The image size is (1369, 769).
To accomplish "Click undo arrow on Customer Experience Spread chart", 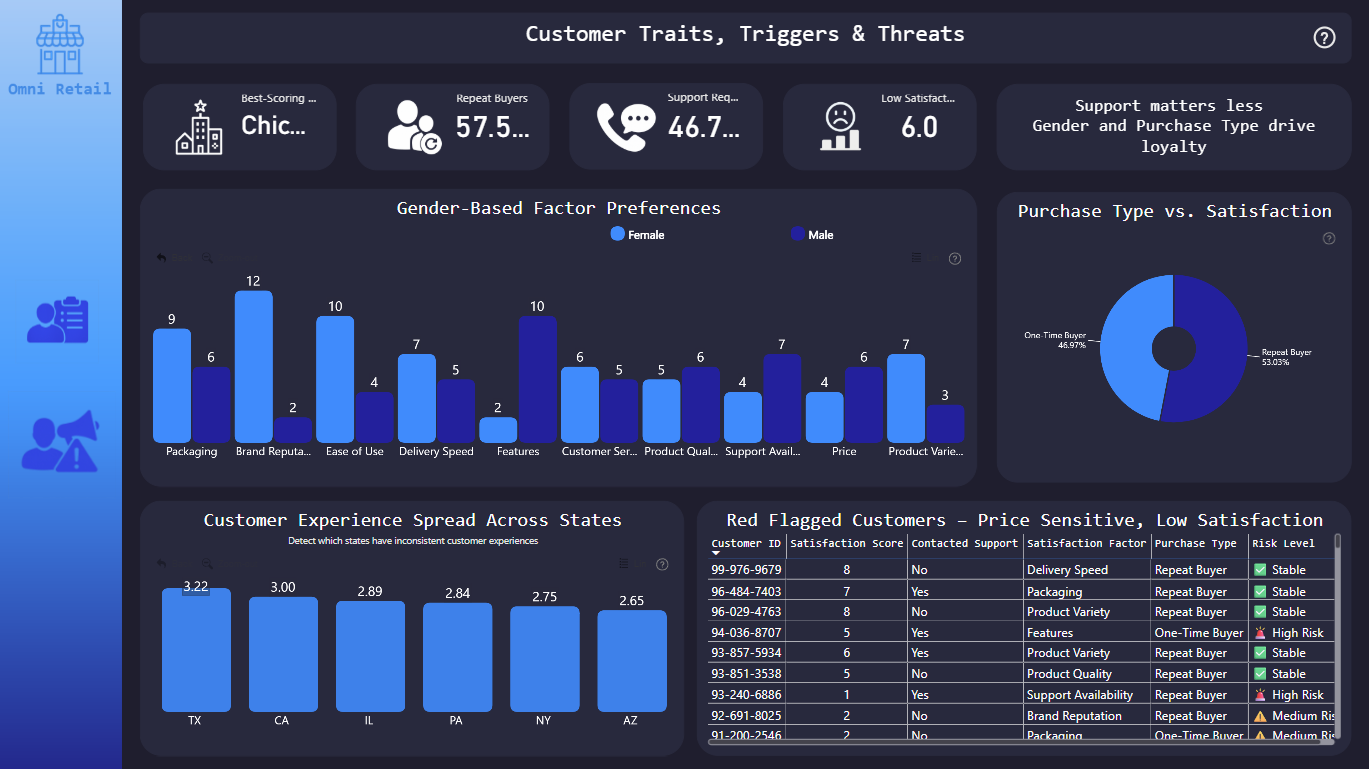I will (x=162, y=564).
